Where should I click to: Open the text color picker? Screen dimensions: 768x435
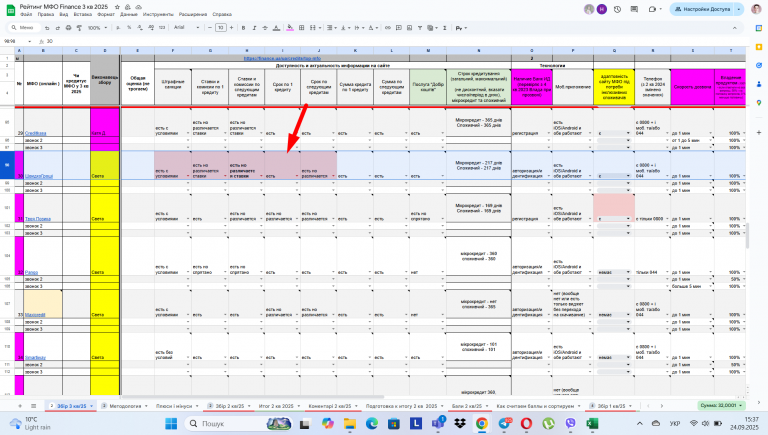click(276, 28)
